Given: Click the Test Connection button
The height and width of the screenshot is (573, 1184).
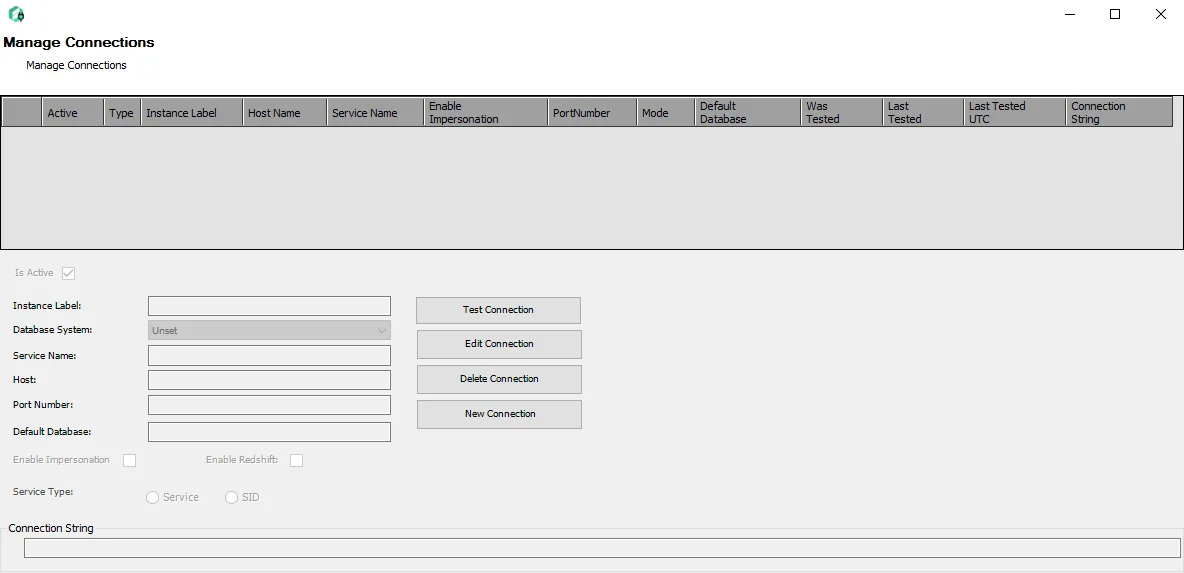Looking at the screenshot, I should [498, 310].
